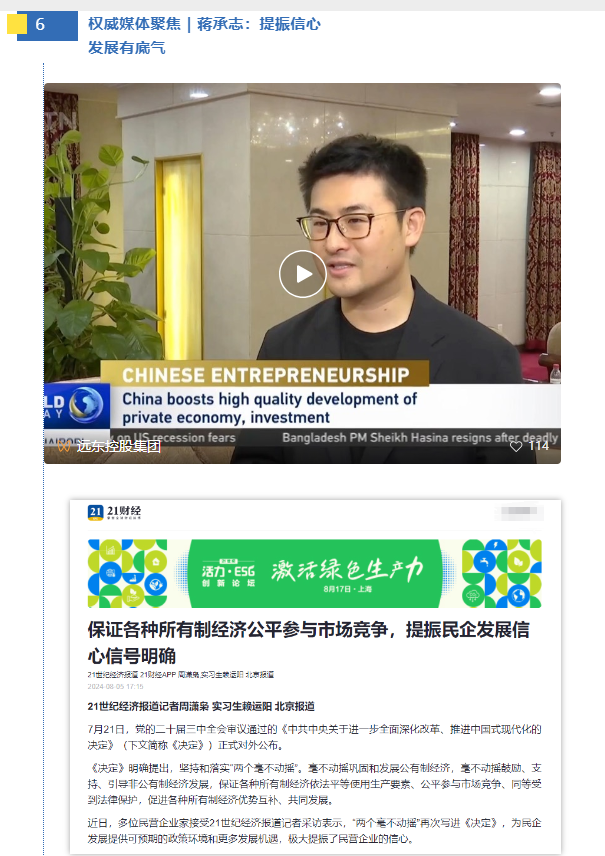Click the 远东控股集团 channel name
The height and width of the screenshot is (856, 605).
[x=118, y=446]
